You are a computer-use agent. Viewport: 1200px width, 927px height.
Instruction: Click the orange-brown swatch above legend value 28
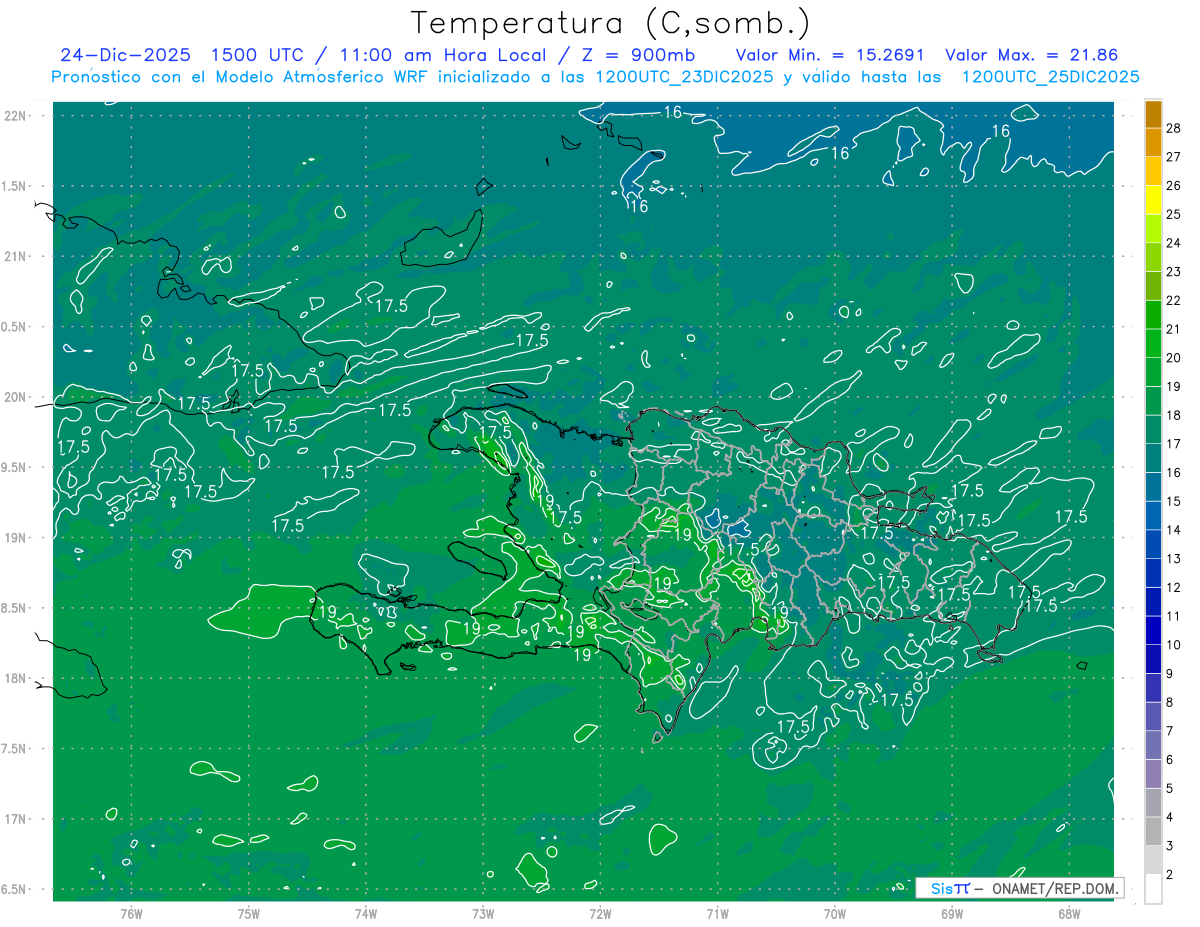click(1153, 114)
